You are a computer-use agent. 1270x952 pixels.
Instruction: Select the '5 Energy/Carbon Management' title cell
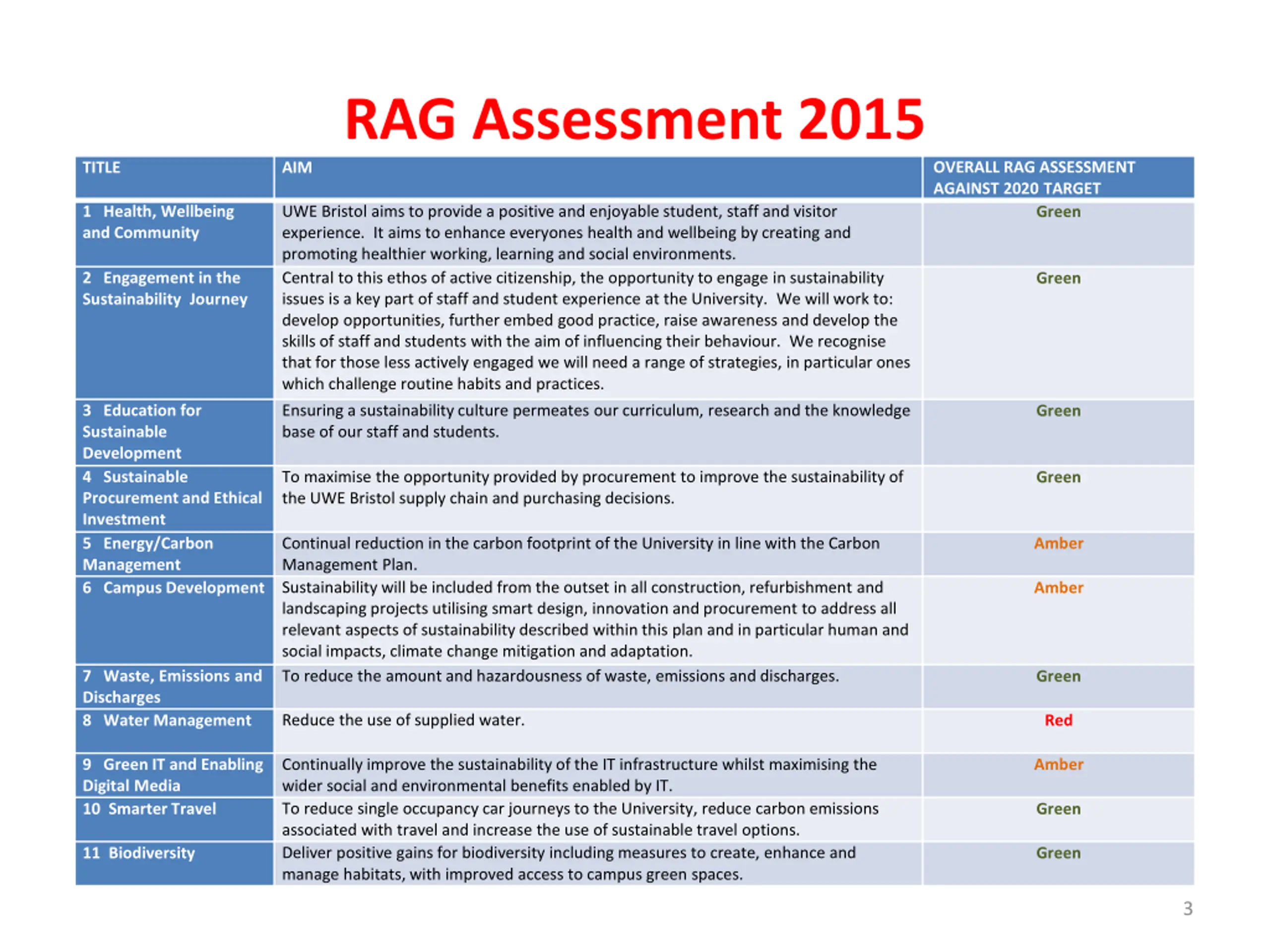click(x=175, y=554)
